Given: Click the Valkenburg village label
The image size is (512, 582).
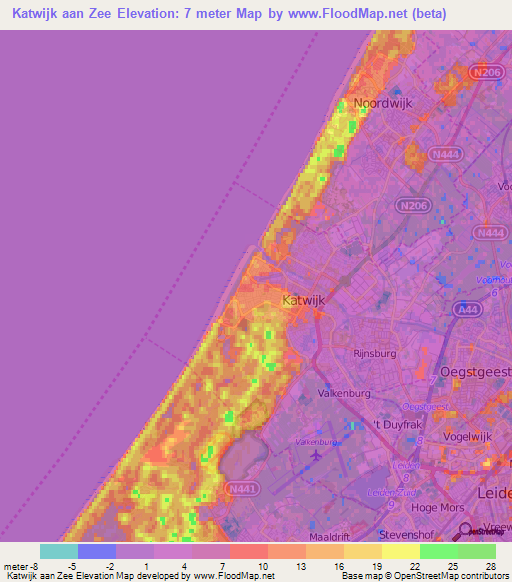Looking at the screenshot, I should point(344,393).
